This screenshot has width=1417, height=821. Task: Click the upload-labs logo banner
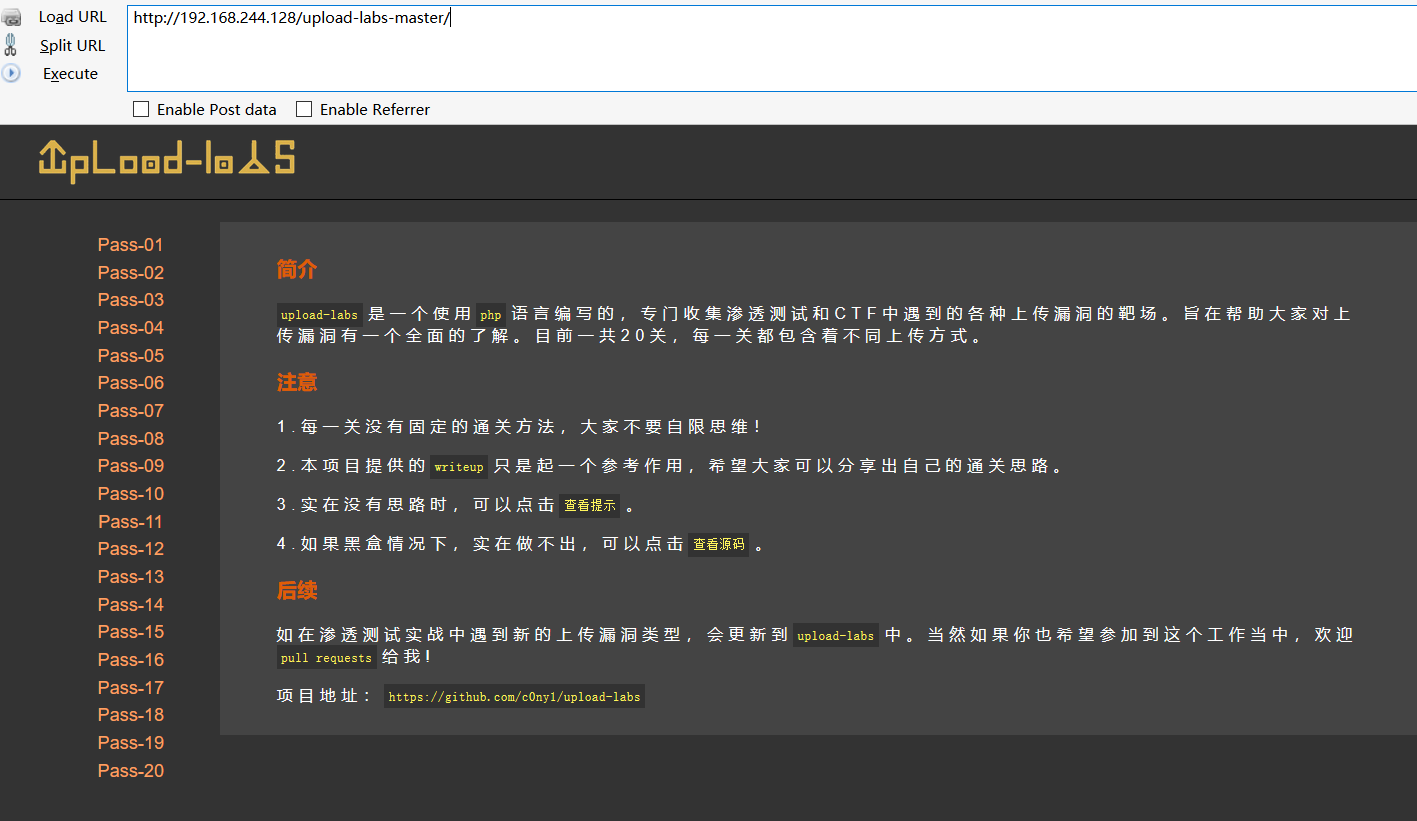(167, 161)
